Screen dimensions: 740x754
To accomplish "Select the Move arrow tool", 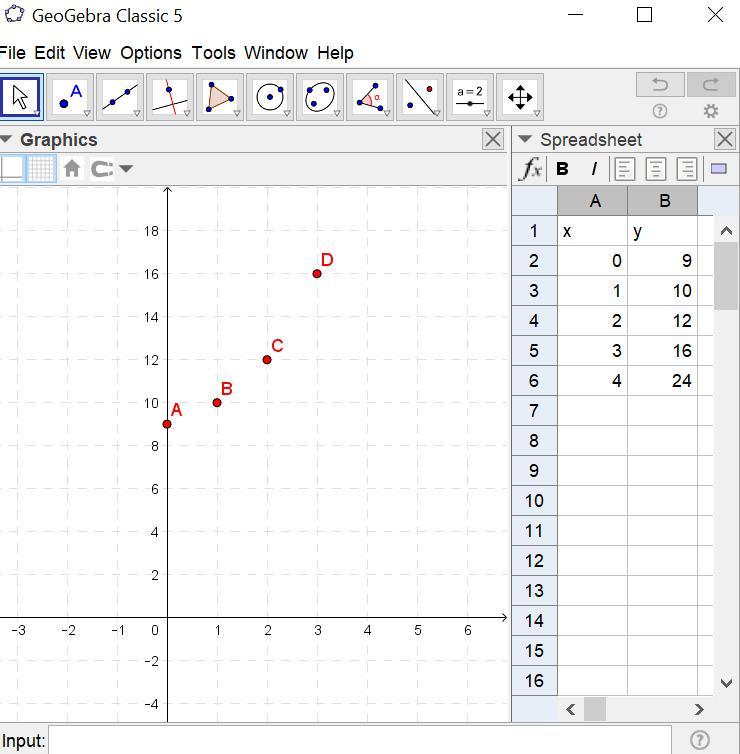I will 20,97.
